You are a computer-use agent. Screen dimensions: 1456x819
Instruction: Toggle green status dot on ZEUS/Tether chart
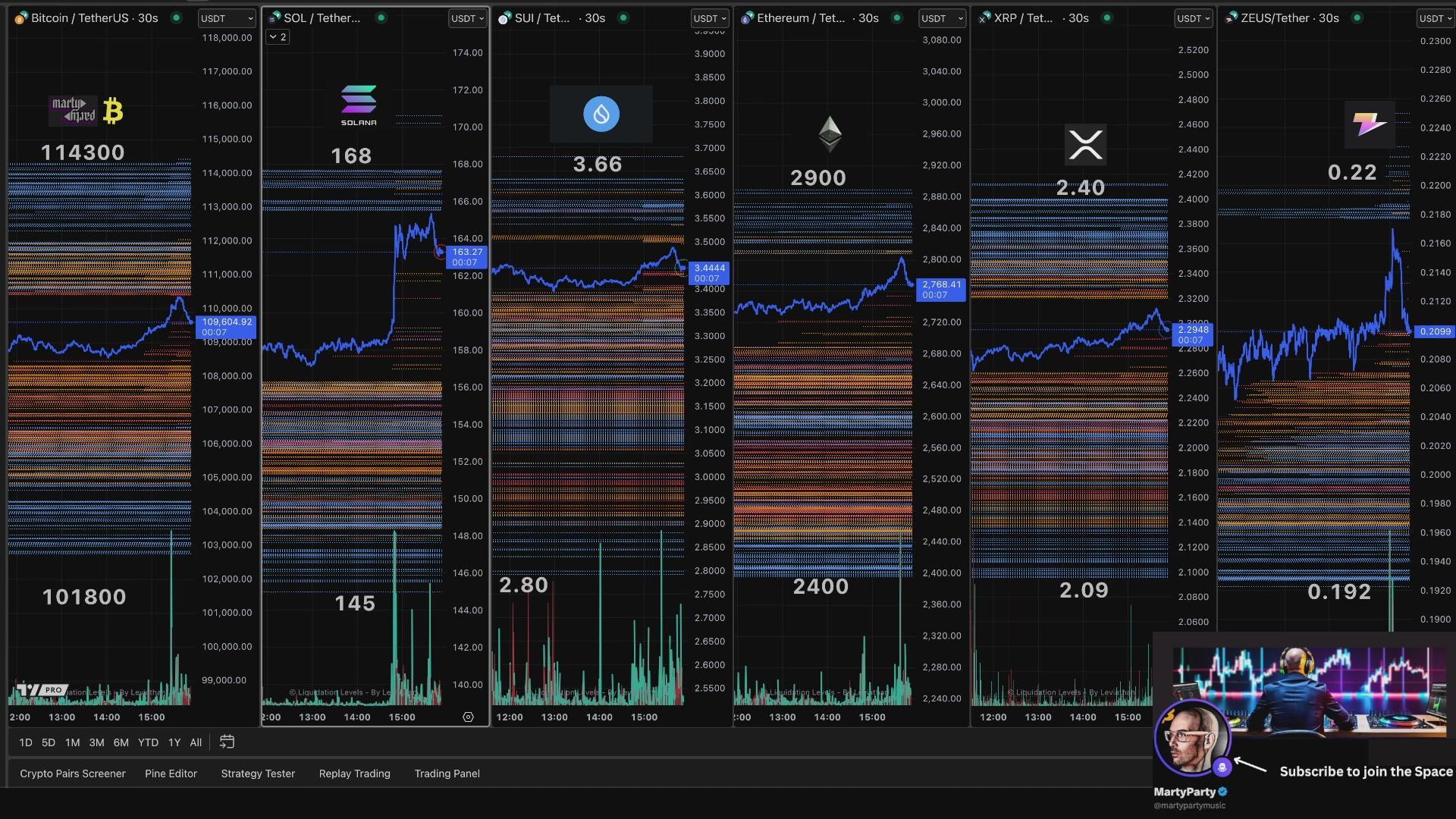tap(1357, 17)
